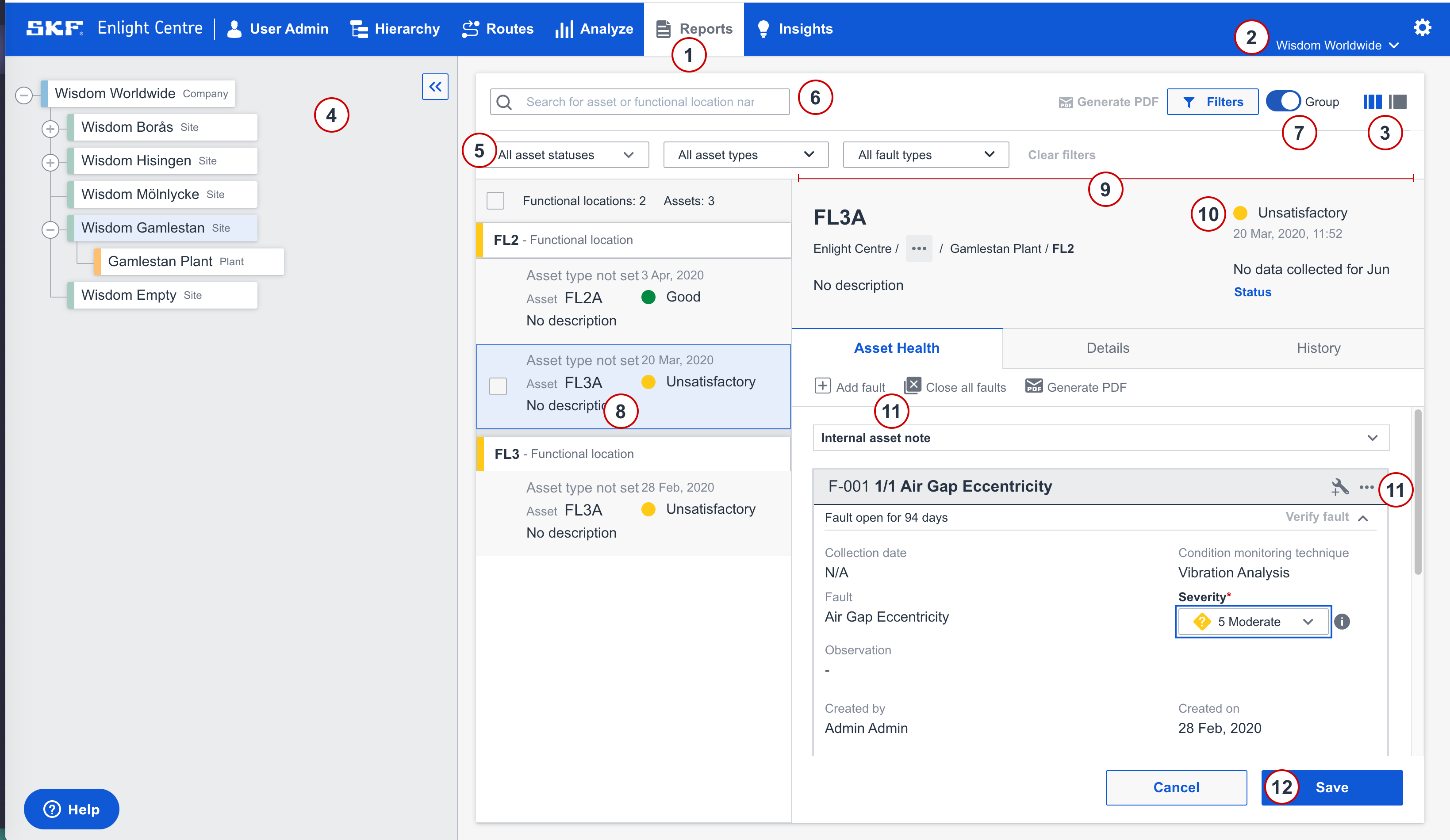The height and width of the screenshot is (840, 1450).
Task: Open the Routes menu
Action: tap(498, 29)
